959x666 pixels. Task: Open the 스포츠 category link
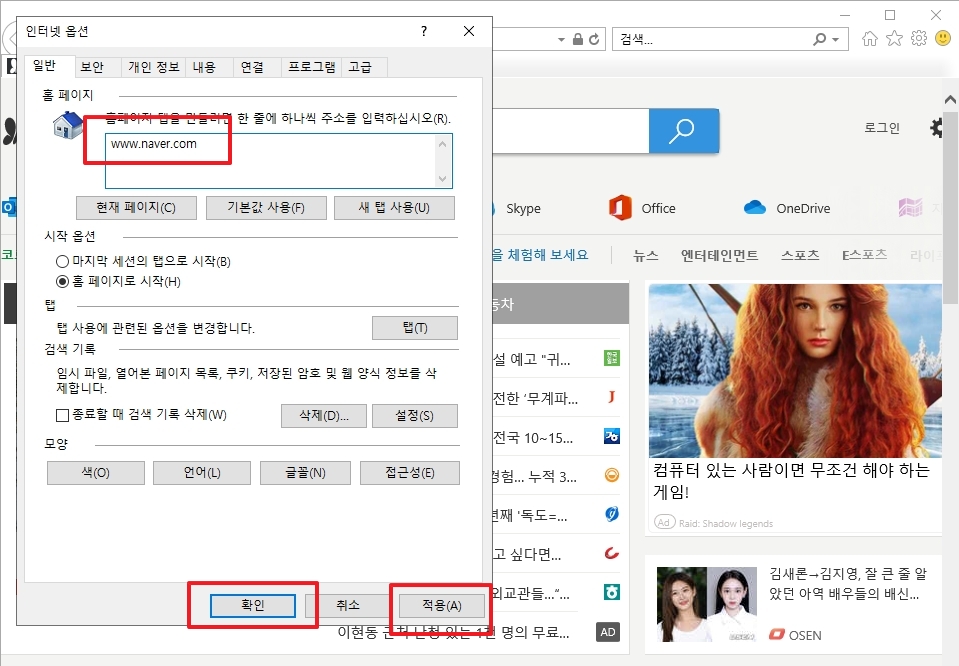800,255
